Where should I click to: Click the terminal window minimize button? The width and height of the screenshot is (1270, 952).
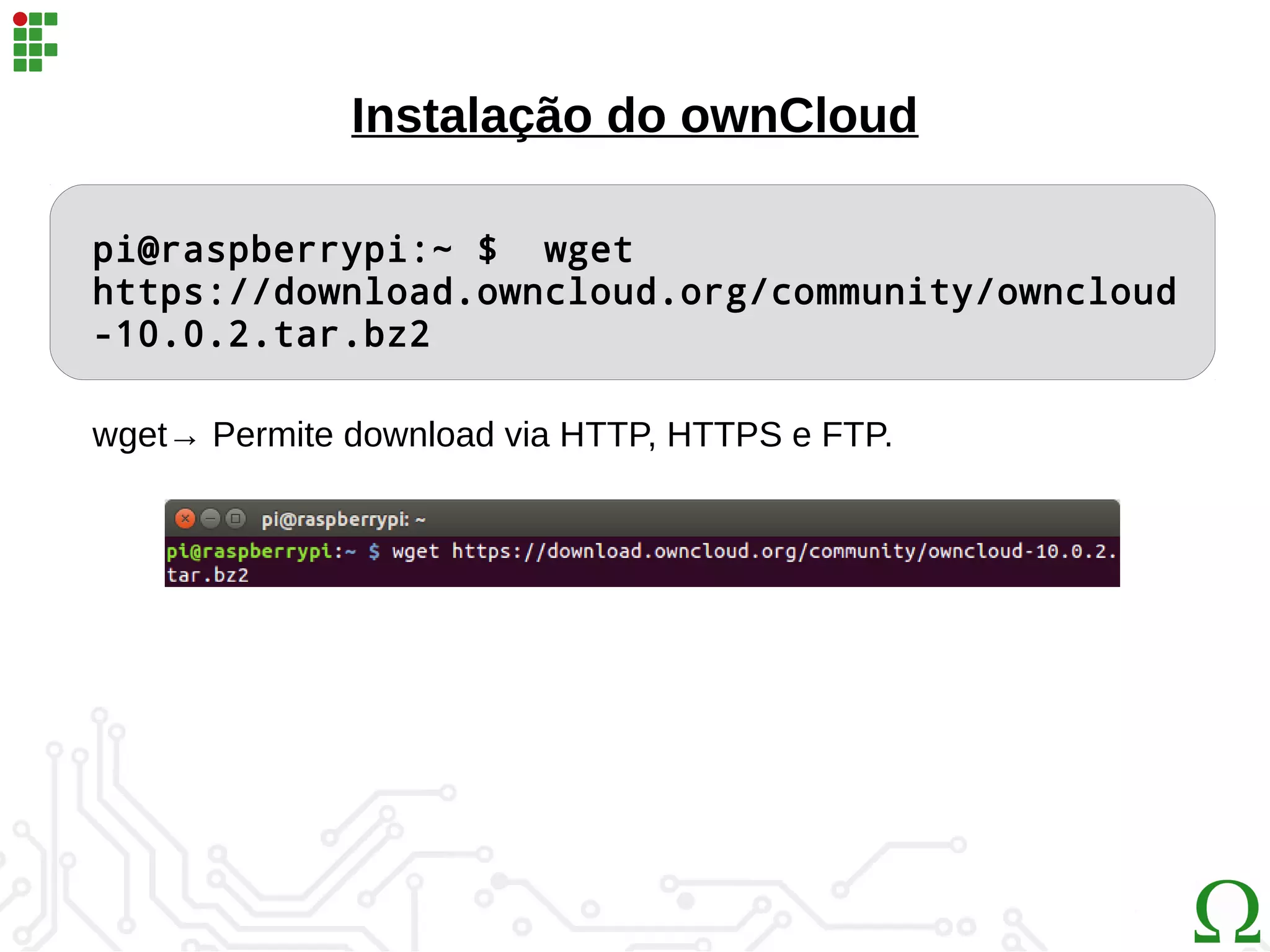[x=211, y=518]
